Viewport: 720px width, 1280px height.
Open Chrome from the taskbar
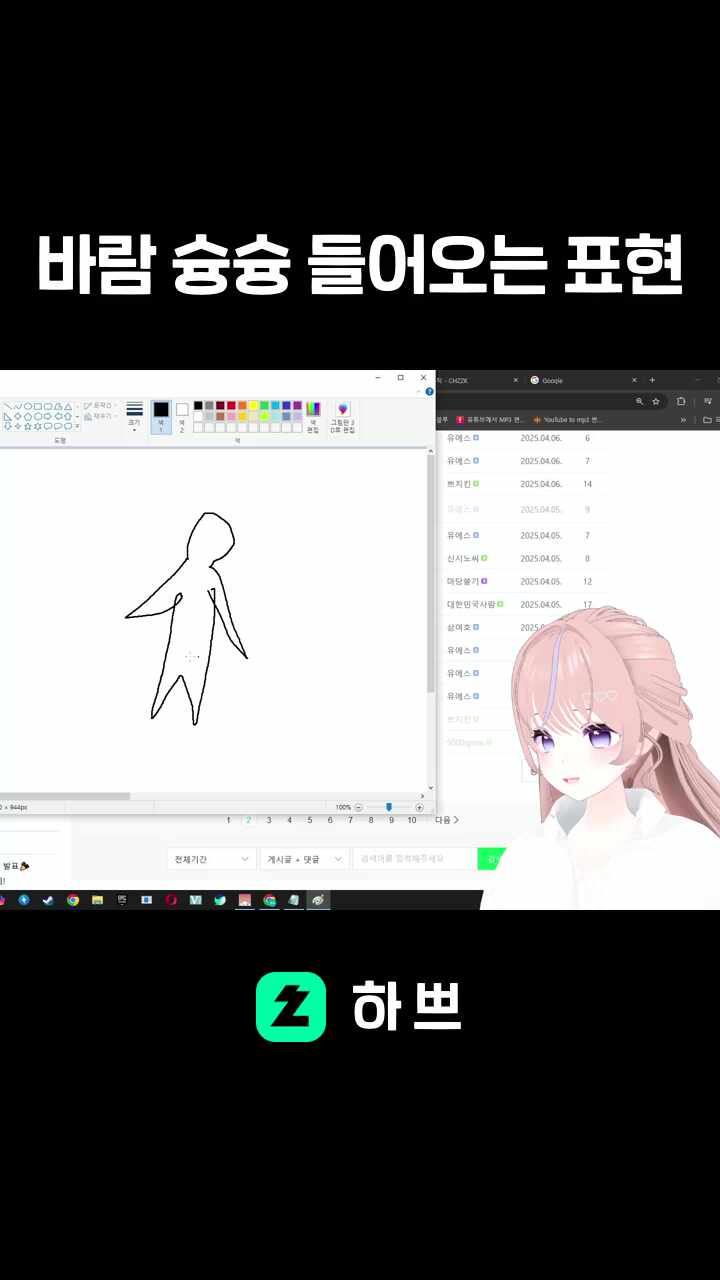click(x=73, y=900)
